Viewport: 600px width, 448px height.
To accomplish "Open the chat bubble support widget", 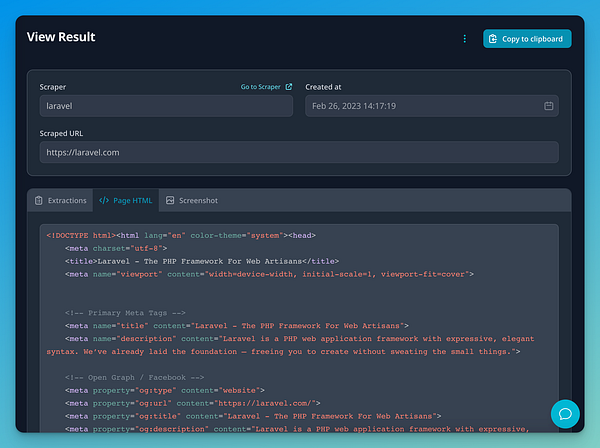I will pos(565,413).
